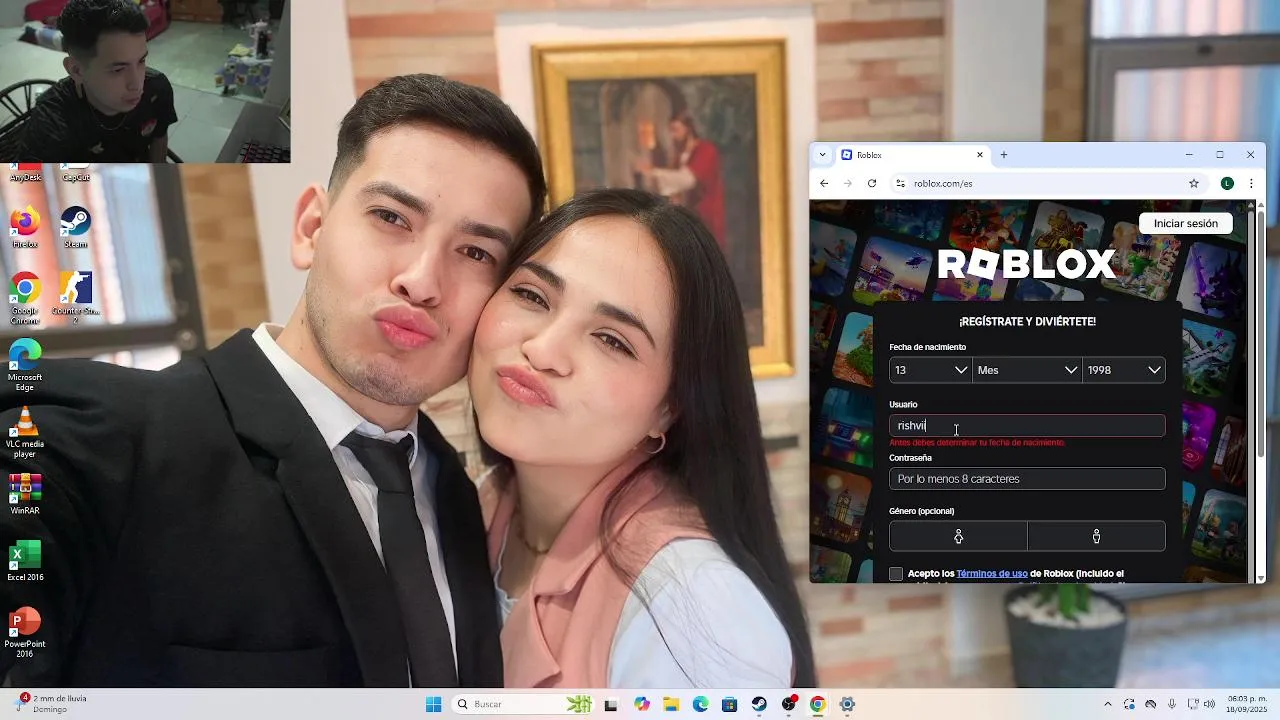The width and height of the screenshot is (1280, 720).
Task: Select the PowerPoint 2016 desktop icon
Action: [25, 632]
